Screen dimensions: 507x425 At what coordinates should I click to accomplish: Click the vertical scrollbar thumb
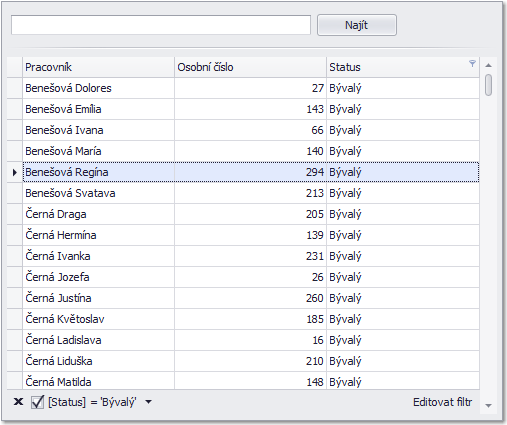[488, 85]
